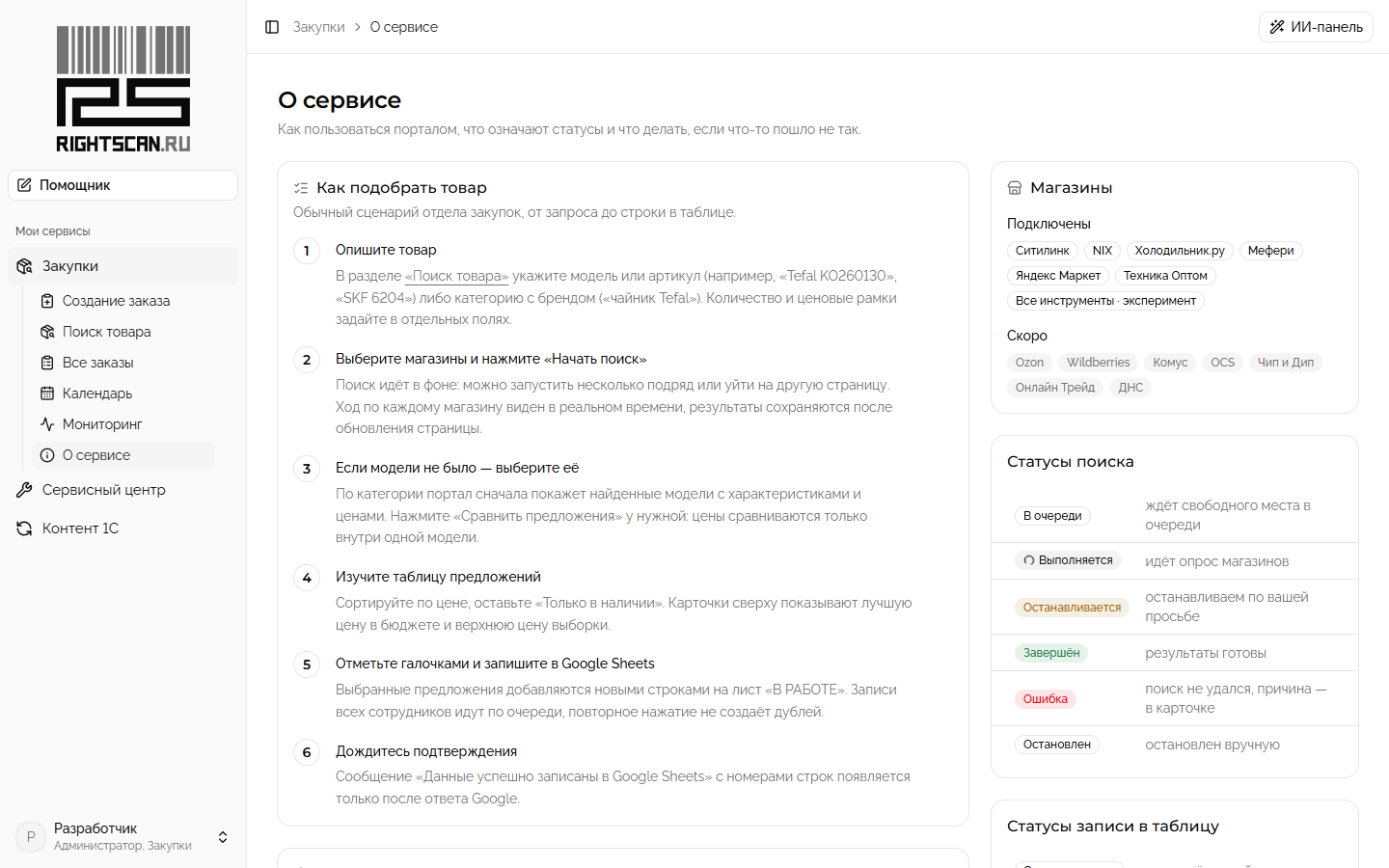Click the Завершён status badge
This screenshot has width=1389, height=868.
pos(1051,653)
